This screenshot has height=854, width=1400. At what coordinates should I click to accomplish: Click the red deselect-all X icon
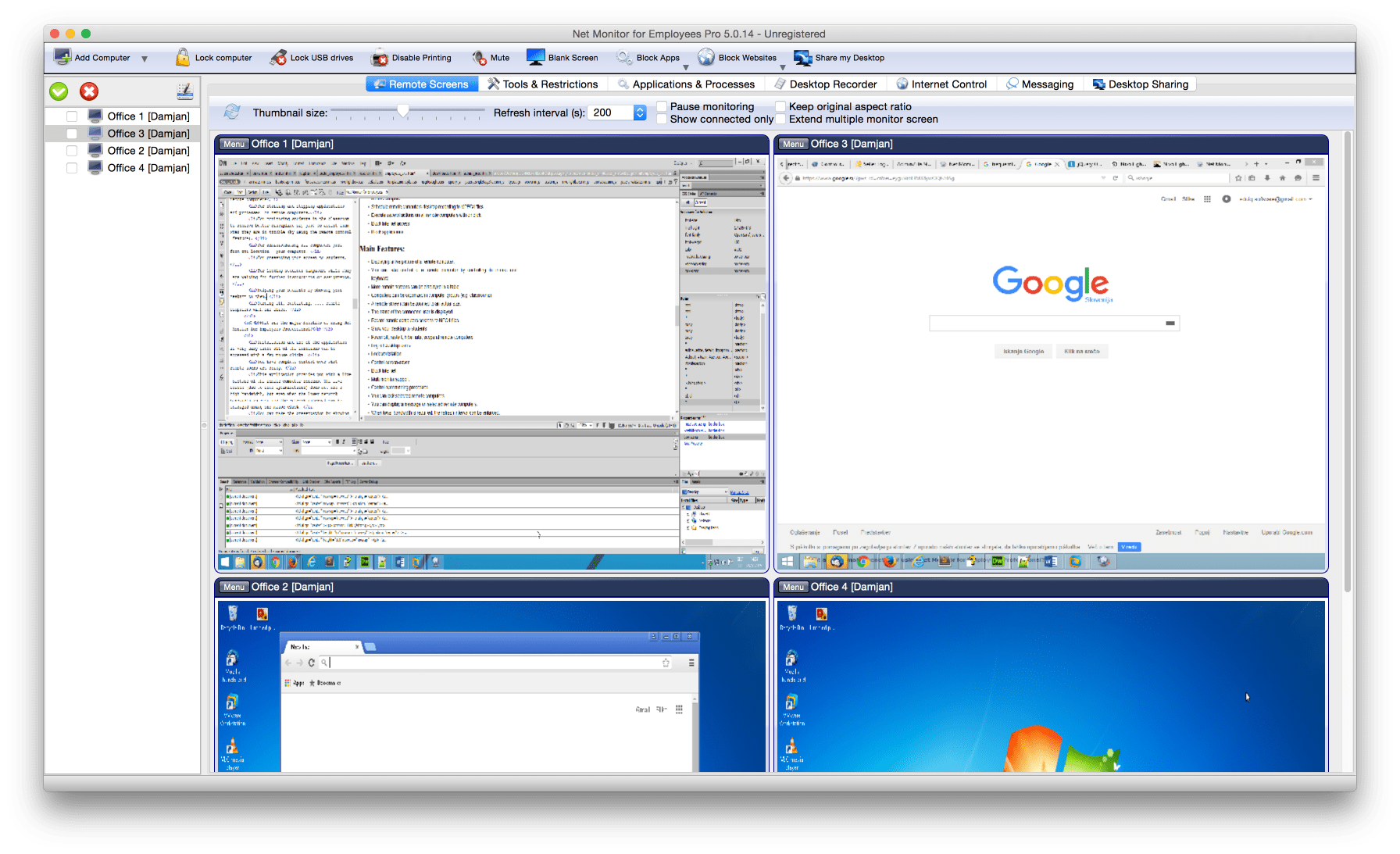89,91
